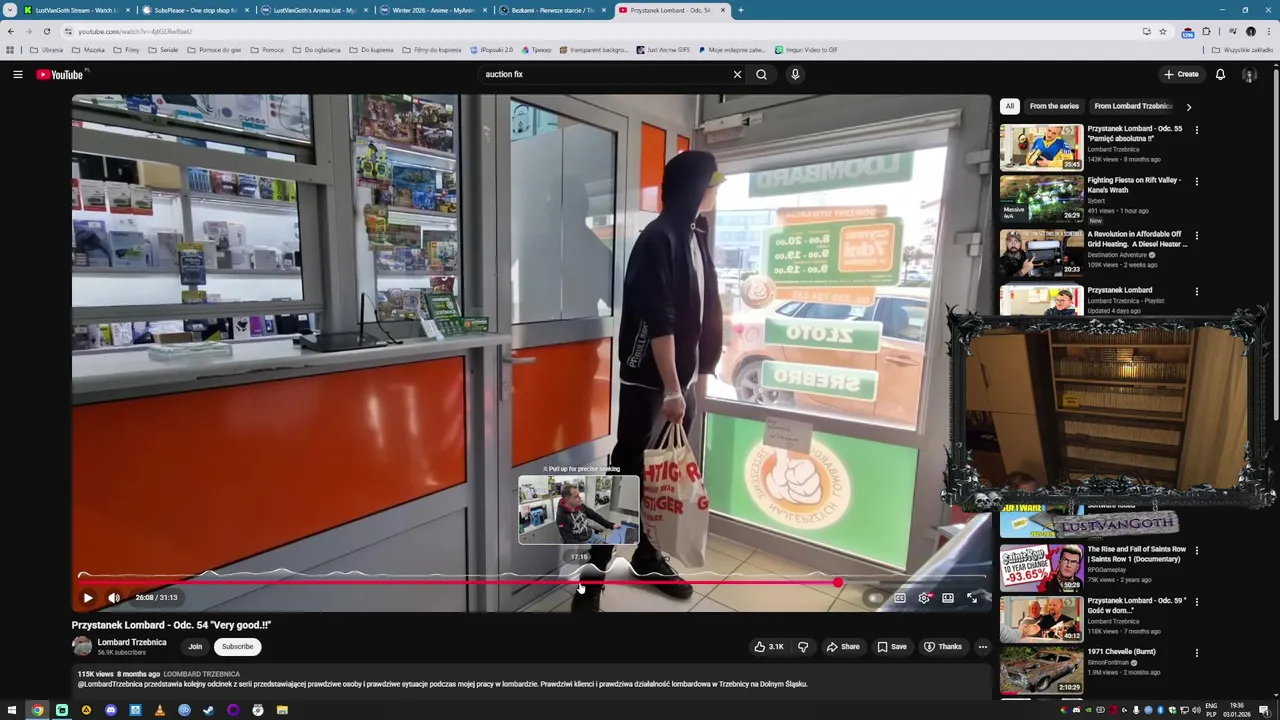The width and height of the screenshot is (1280, 720).
Task: Switch to 'Winter 2026 - Anime' browser tab
Action: point(433,10)
